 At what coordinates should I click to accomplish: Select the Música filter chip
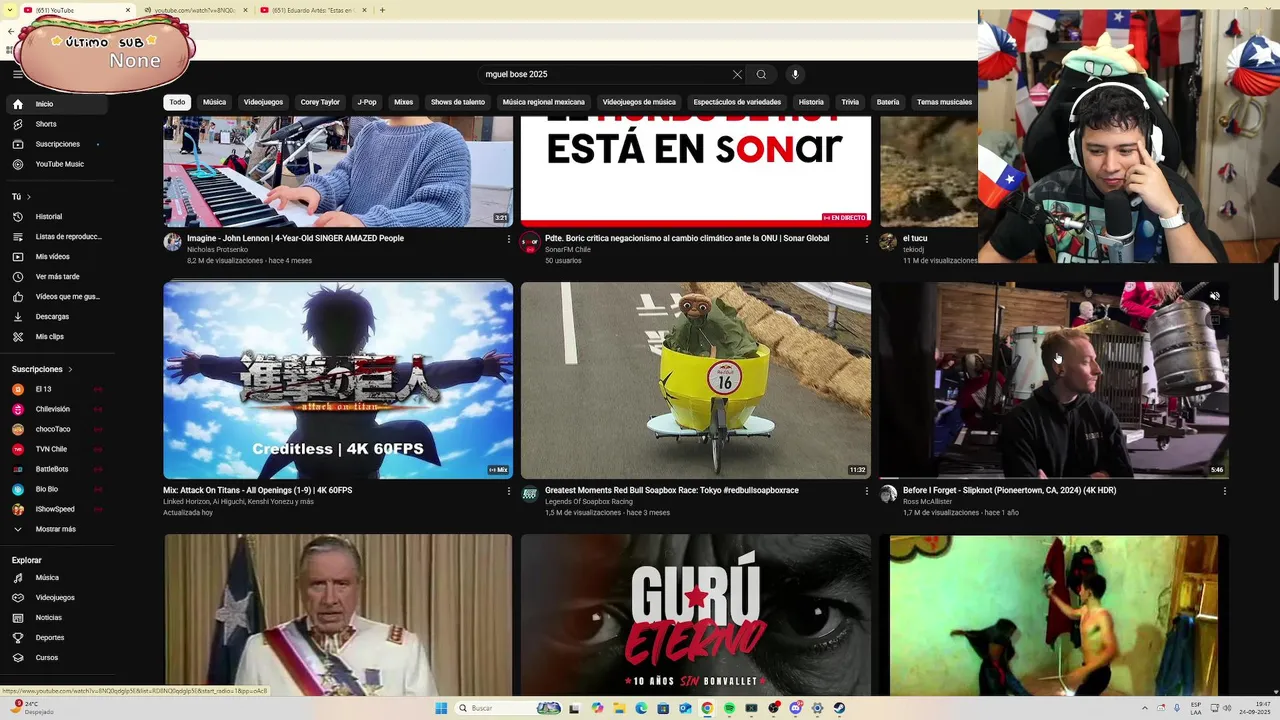[214, 102]
